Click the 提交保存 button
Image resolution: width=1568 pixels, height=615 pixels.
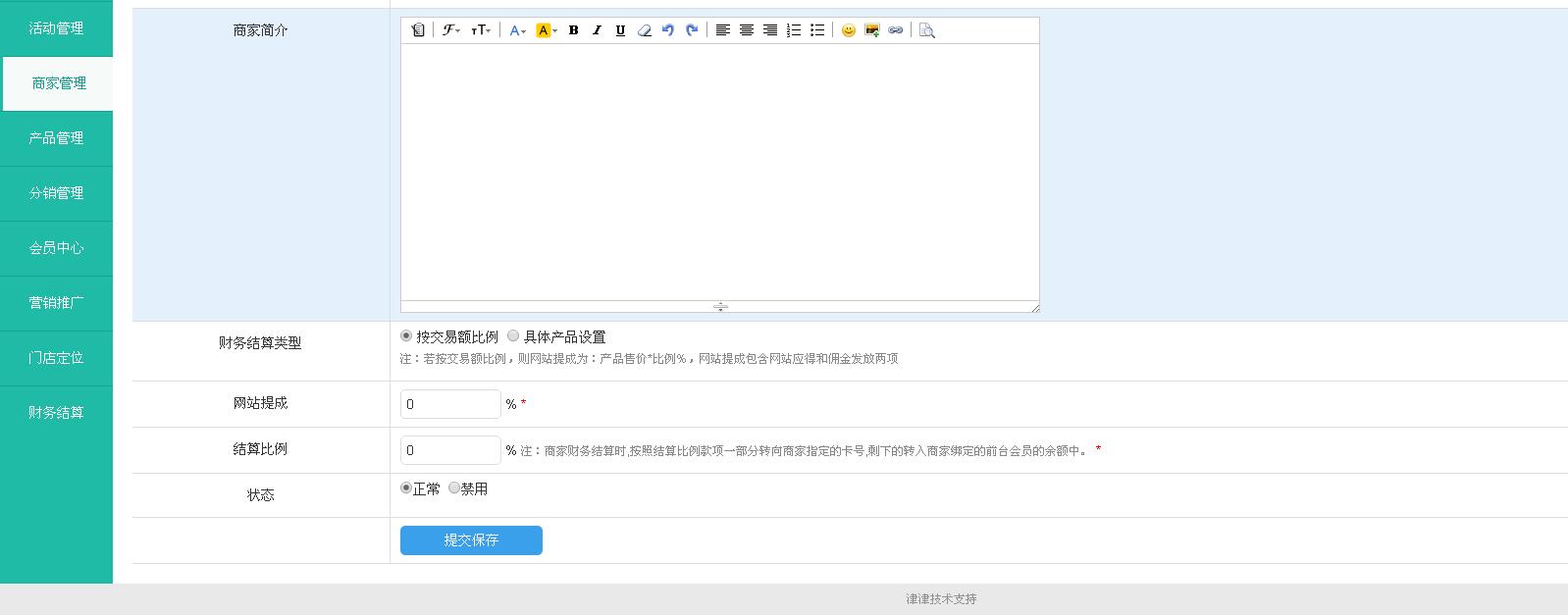pos(471,540)
